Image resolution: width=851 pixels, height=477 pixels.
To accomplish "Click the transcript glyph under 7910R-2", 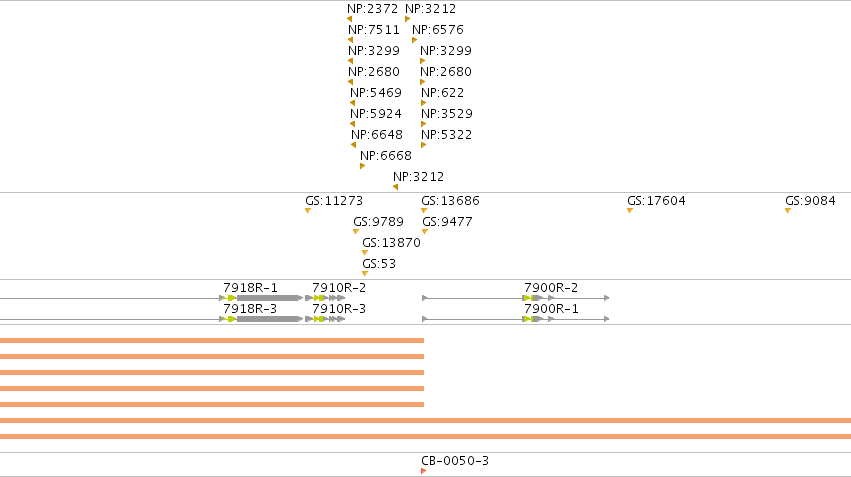I will coord(325,298).
